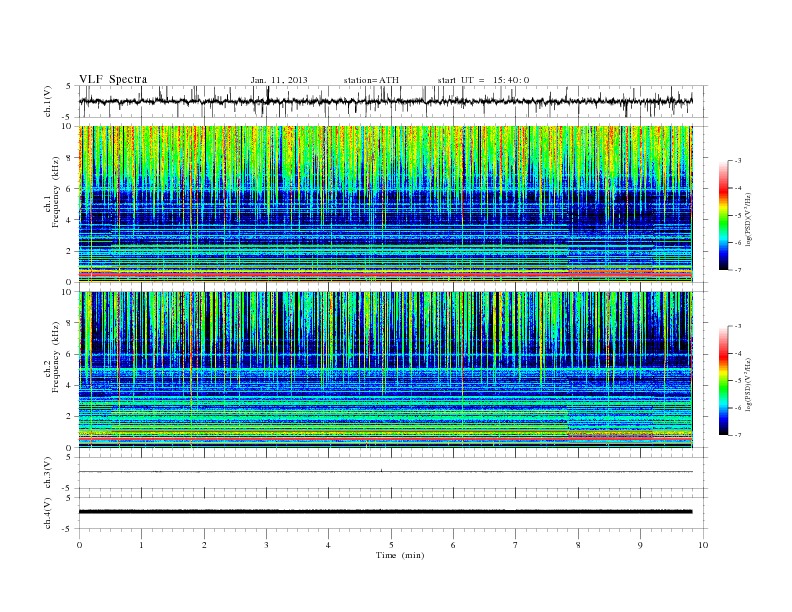Click the ch.1 spectrogram color scale bar
792x612 pixels.
(723, 216)
